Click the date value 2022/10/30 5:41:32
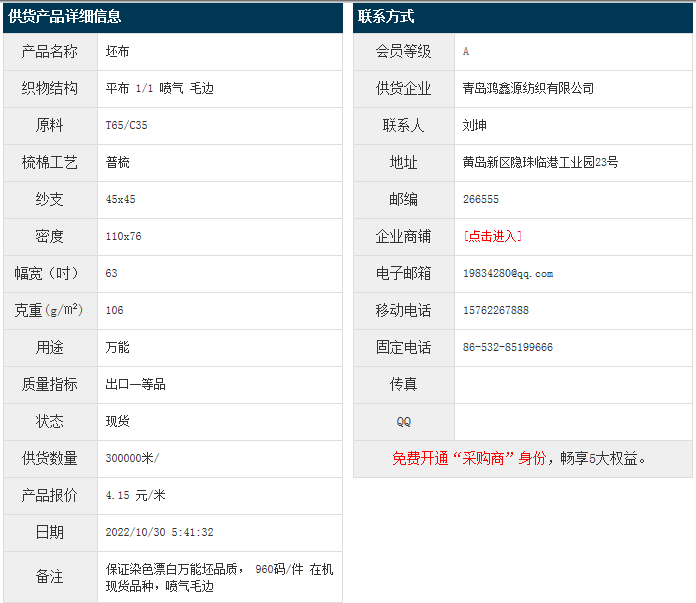Screen dimensions: 696x603 point(159,532)
